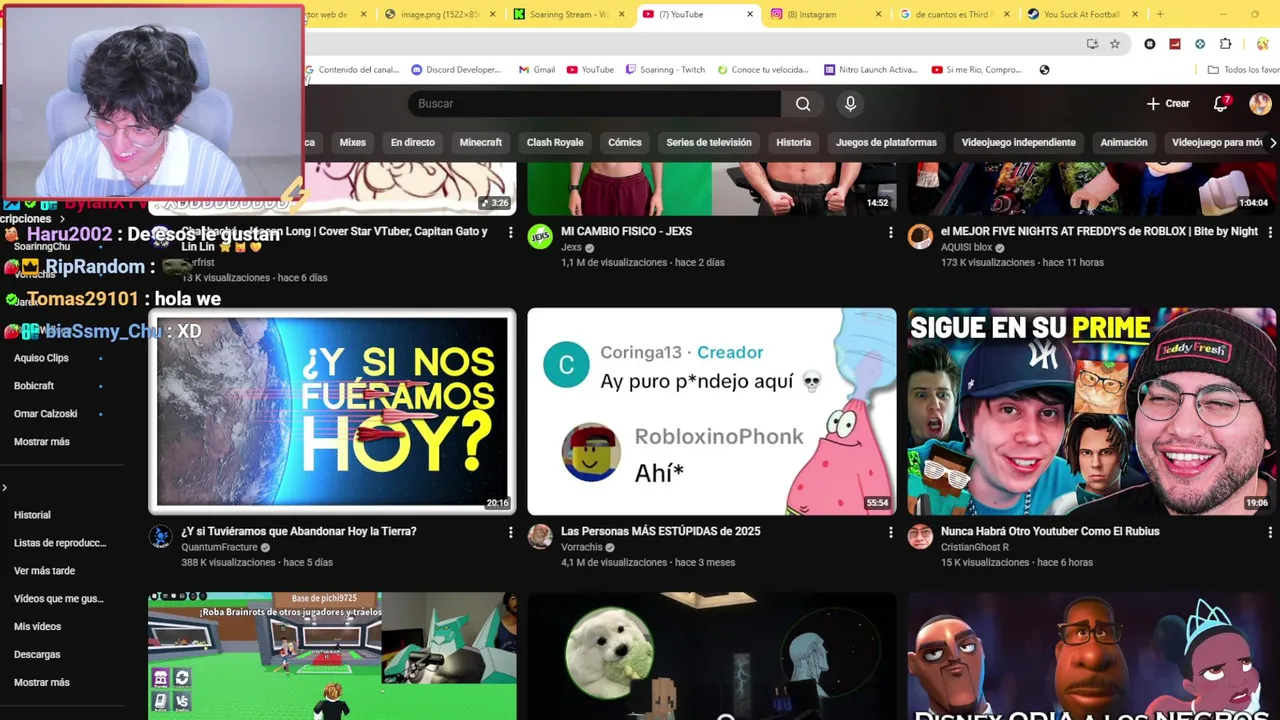
Task: Switch to the Instagram browser tab
Action: tap(825, 14)
